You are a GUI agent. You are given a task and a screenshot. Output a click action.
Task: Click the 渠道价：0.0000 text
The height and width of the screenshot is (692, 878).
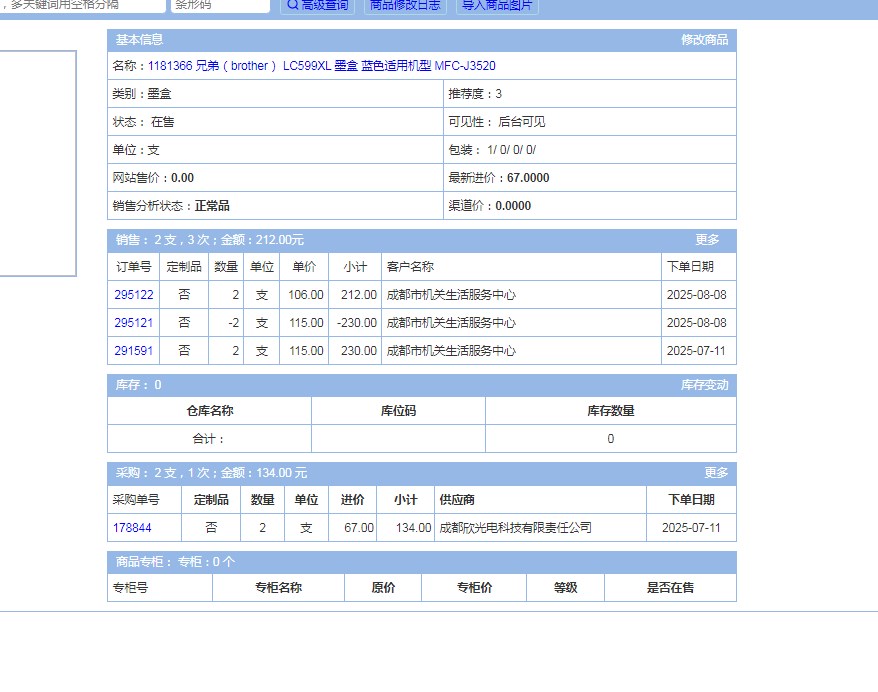489,206
